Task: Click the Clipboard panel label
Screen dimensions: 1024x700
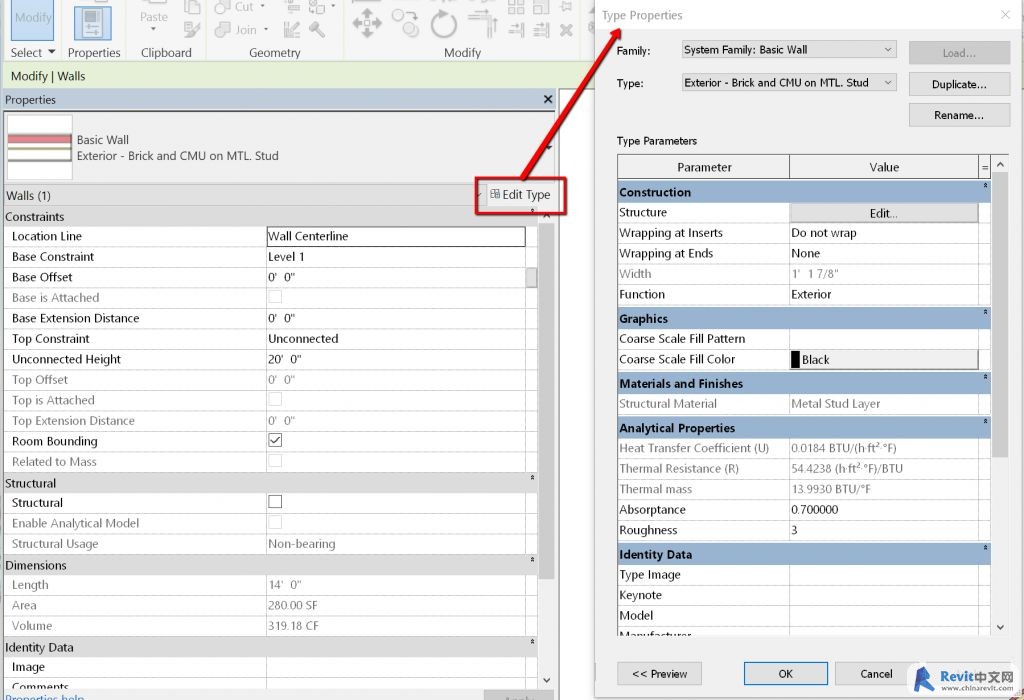Action: point(166,53)
